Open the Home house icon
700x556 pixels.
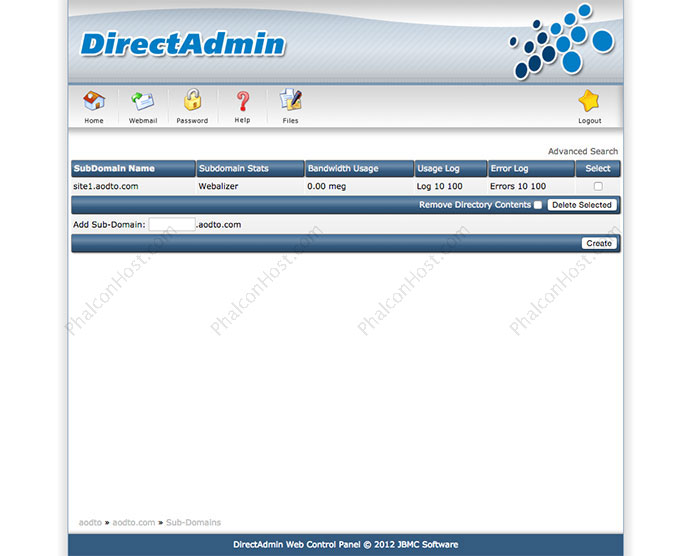pos(94,101)
